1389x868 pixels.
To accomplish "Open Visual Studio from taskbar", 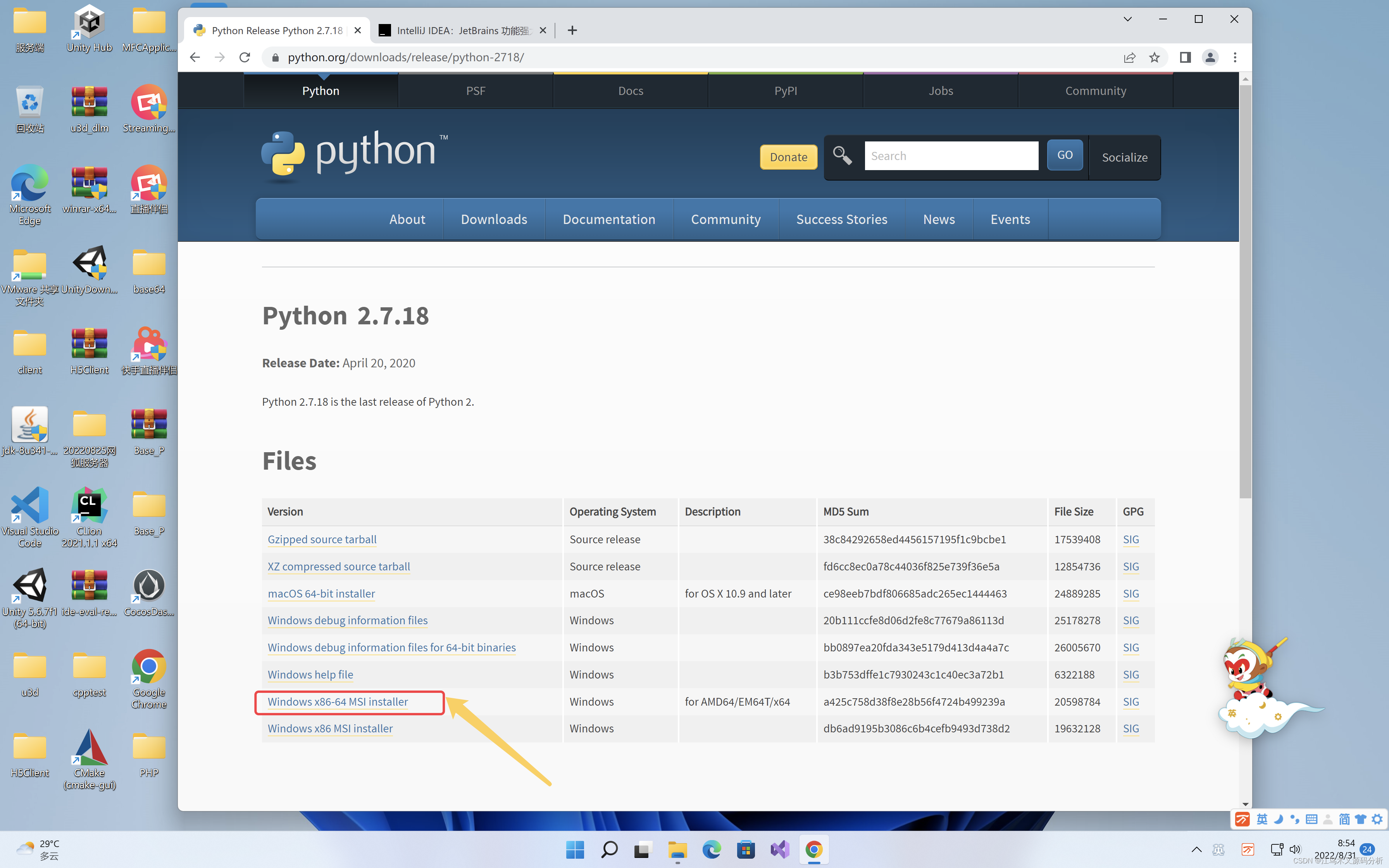I will [780, 850].
